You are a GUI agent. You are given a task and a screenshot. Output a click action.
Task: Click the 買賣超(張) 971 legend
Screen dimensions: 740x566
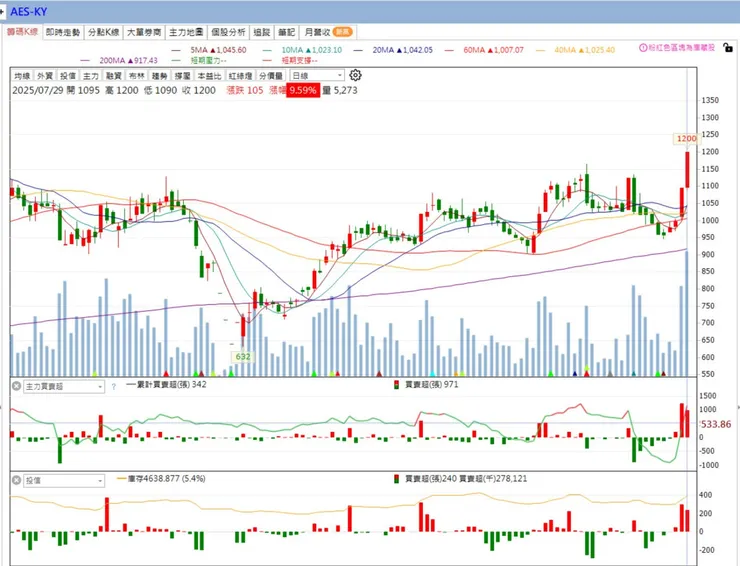[x=426, y=384]
